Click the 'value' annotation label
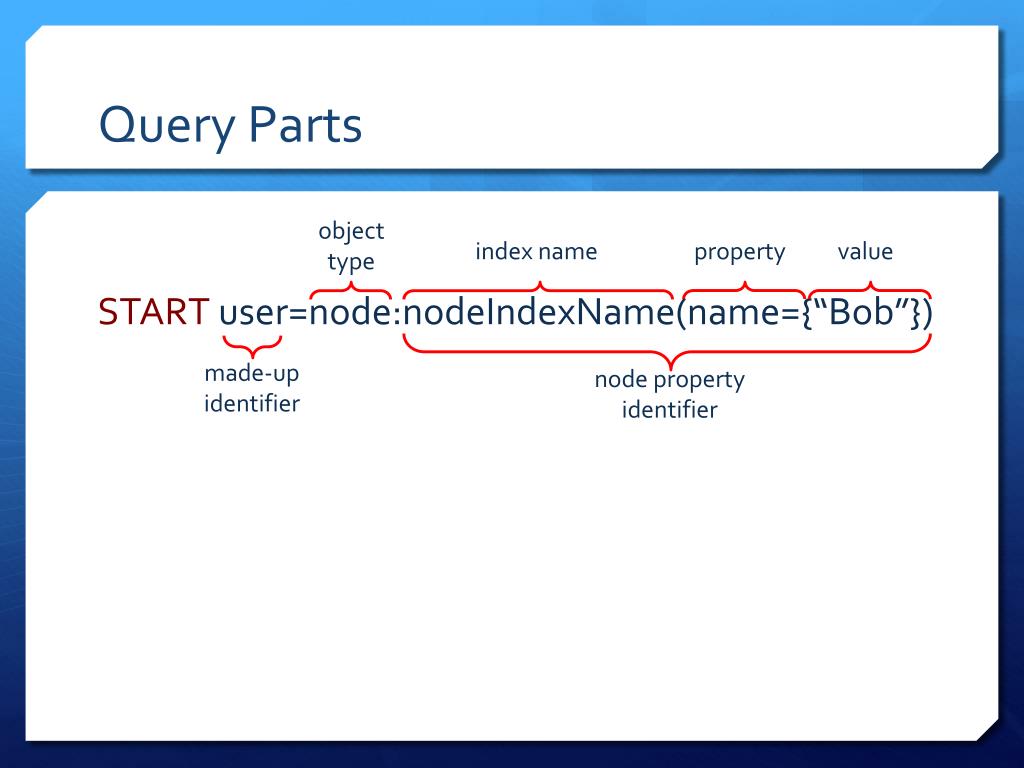The image size is (1024, 768). point(865,251)
